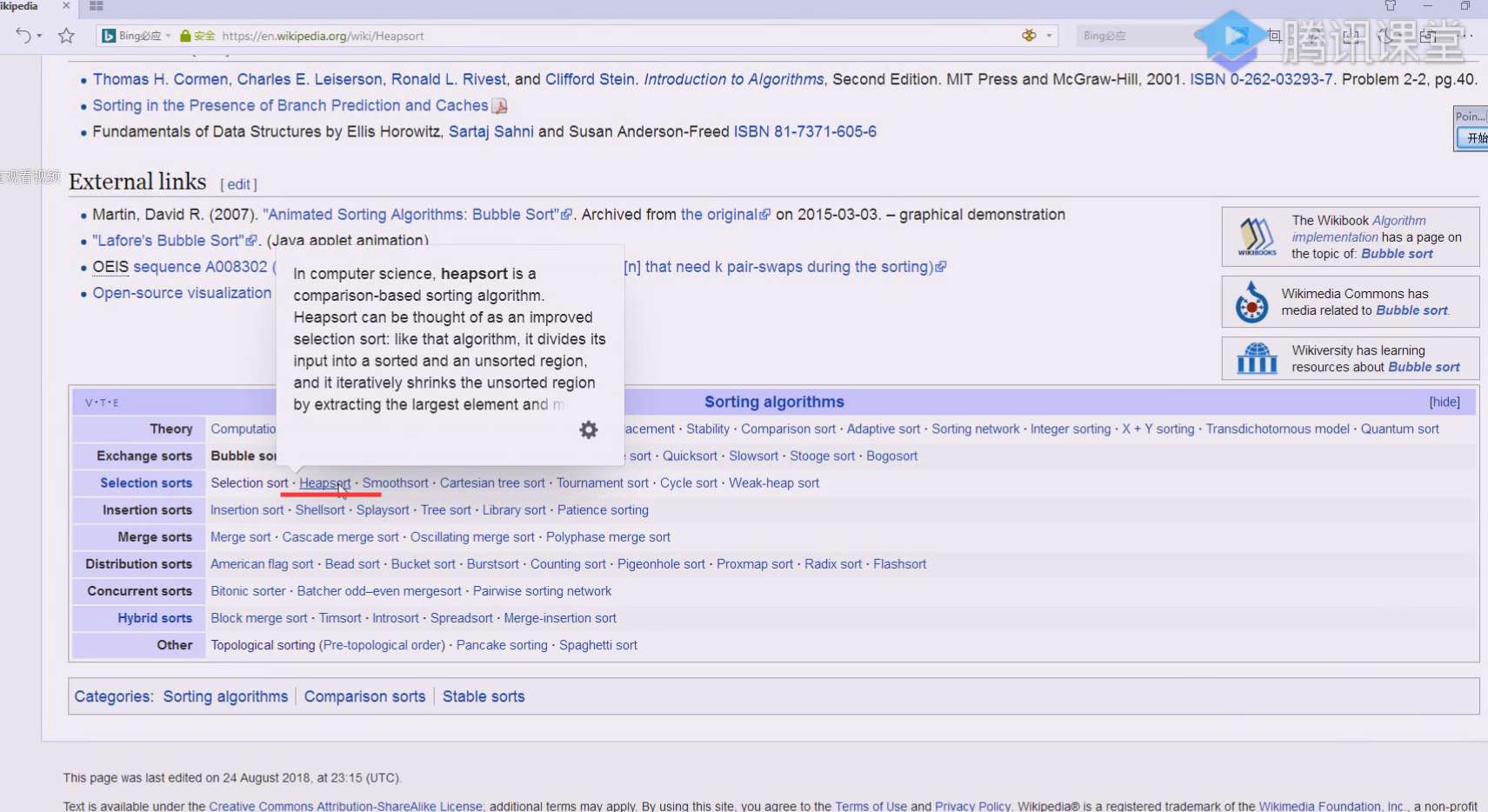The height and width of the screenshot is (812, 1488).
Task: Click the Wikibooks logo icon
Action: coord(1257,236)
